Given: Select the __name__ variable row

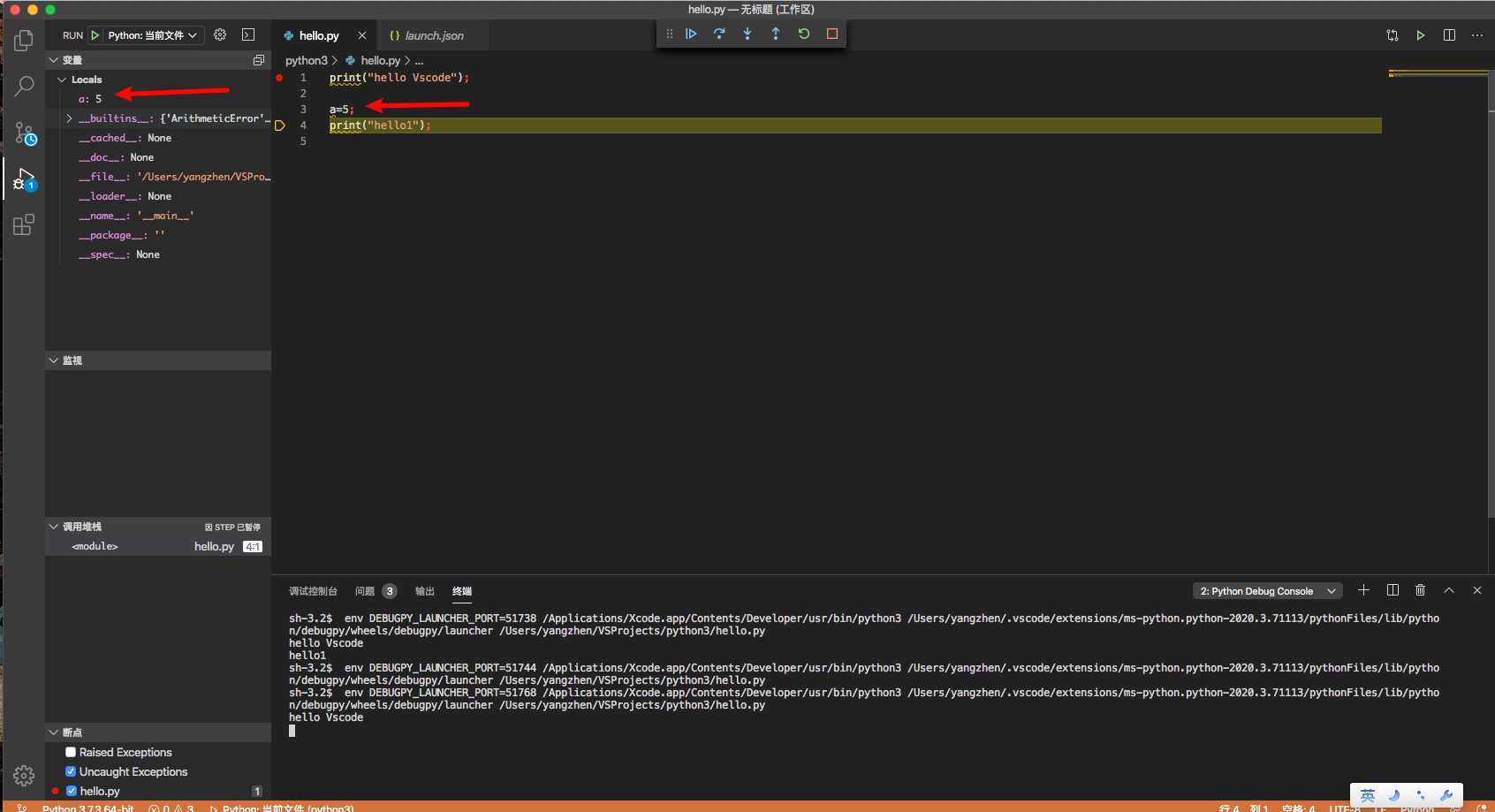Looking at the screenshot, I should 158,216.
